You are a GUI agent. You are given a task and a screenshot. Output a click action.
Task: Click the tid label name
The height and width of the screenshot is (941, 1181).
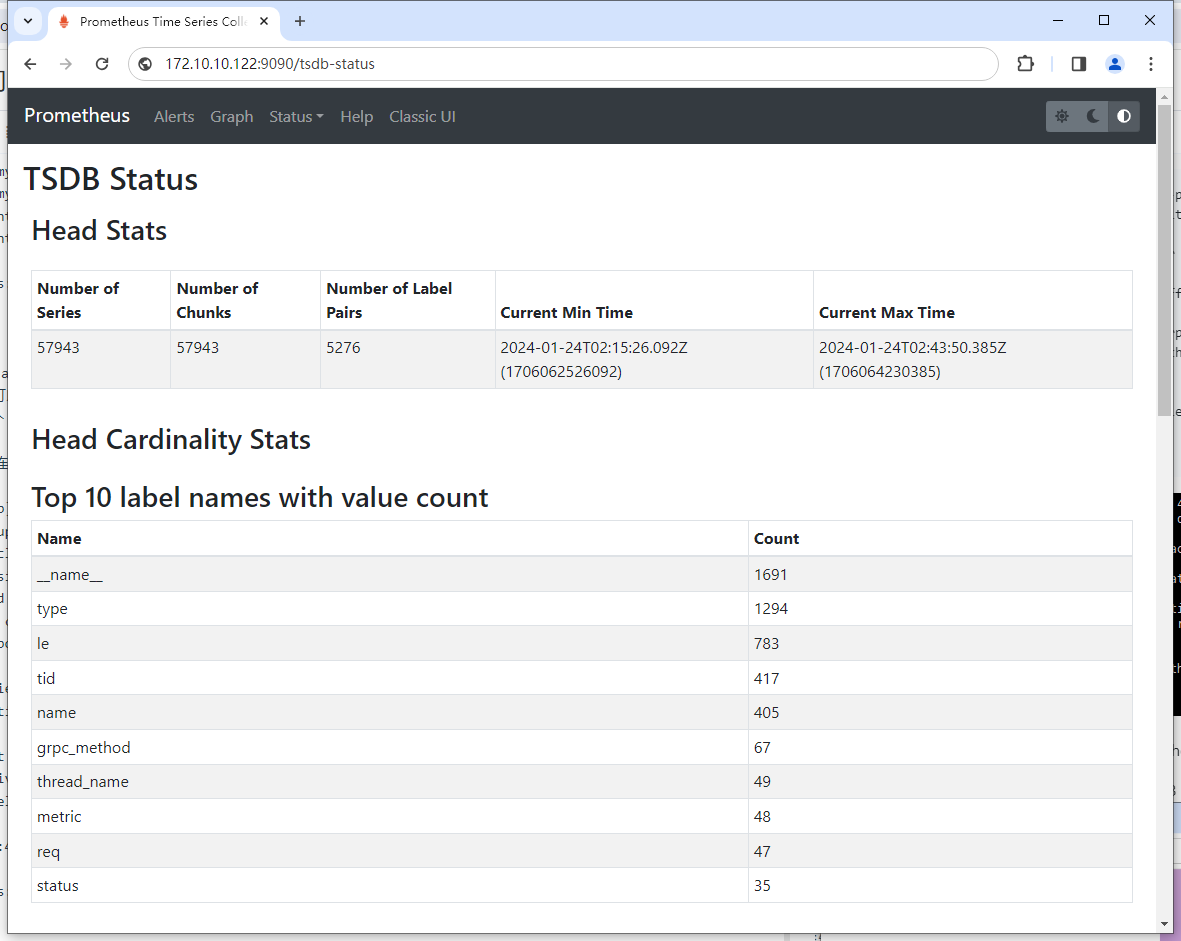(x=46, y=678)
